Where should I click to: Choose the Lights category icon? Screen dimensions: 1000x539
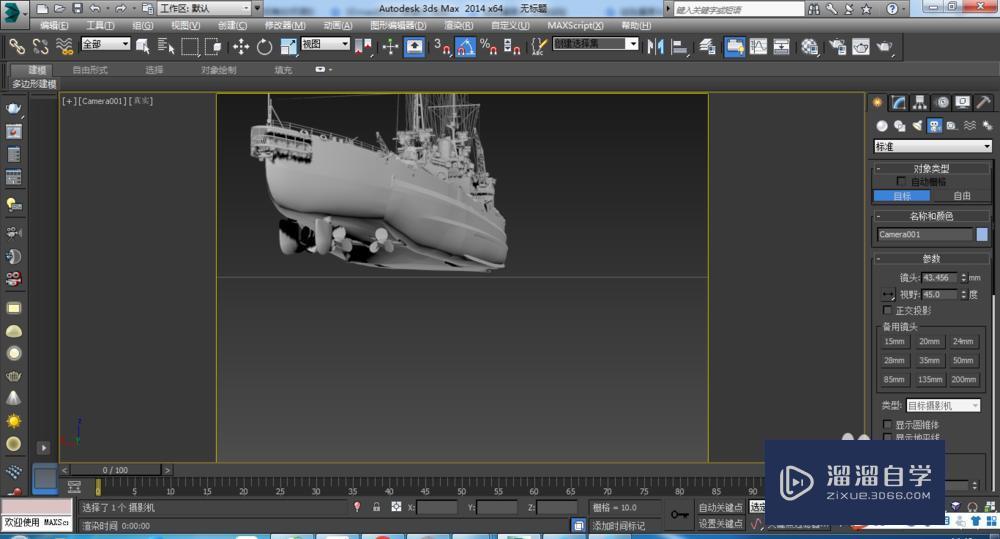pos(916,126)
